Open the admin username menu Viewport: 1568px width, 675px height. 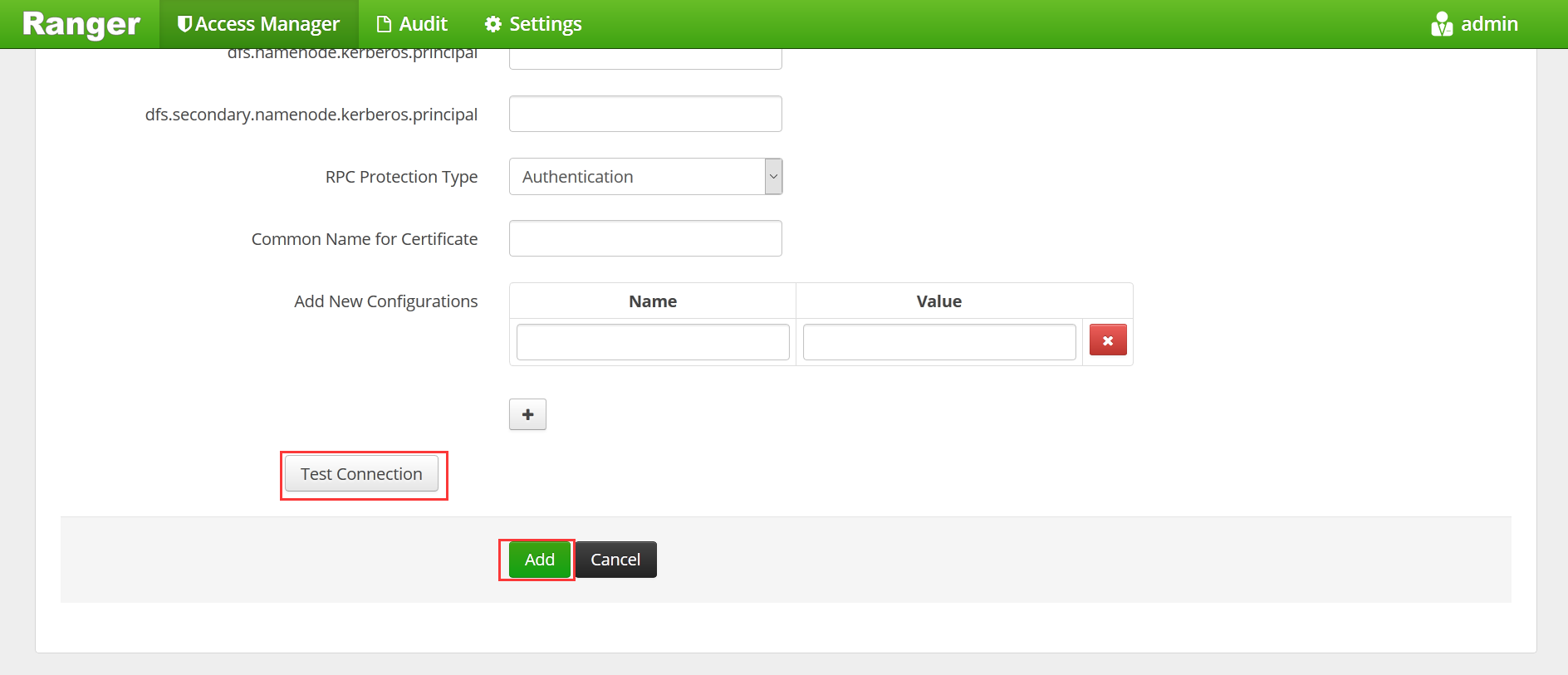coord(1489,24)
